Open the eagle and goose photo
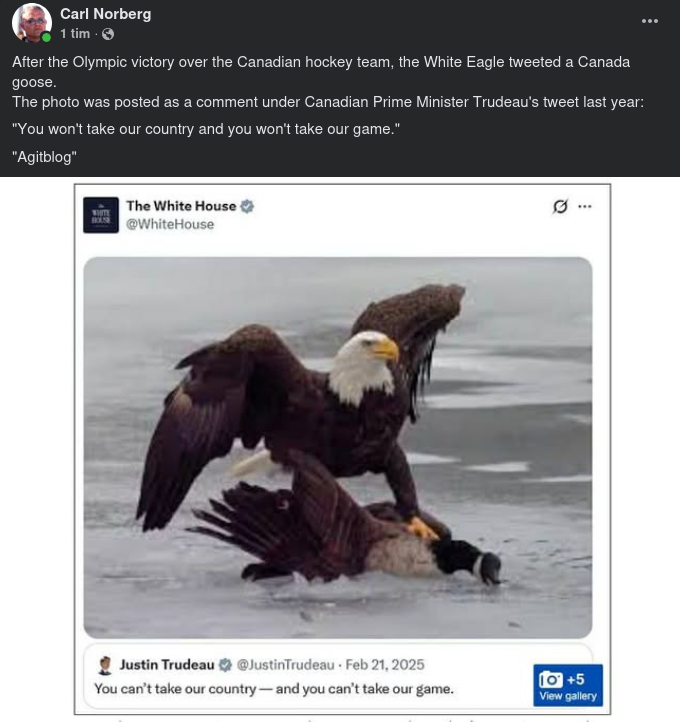This screenshot has height=722, width=680. click(338, 448)
